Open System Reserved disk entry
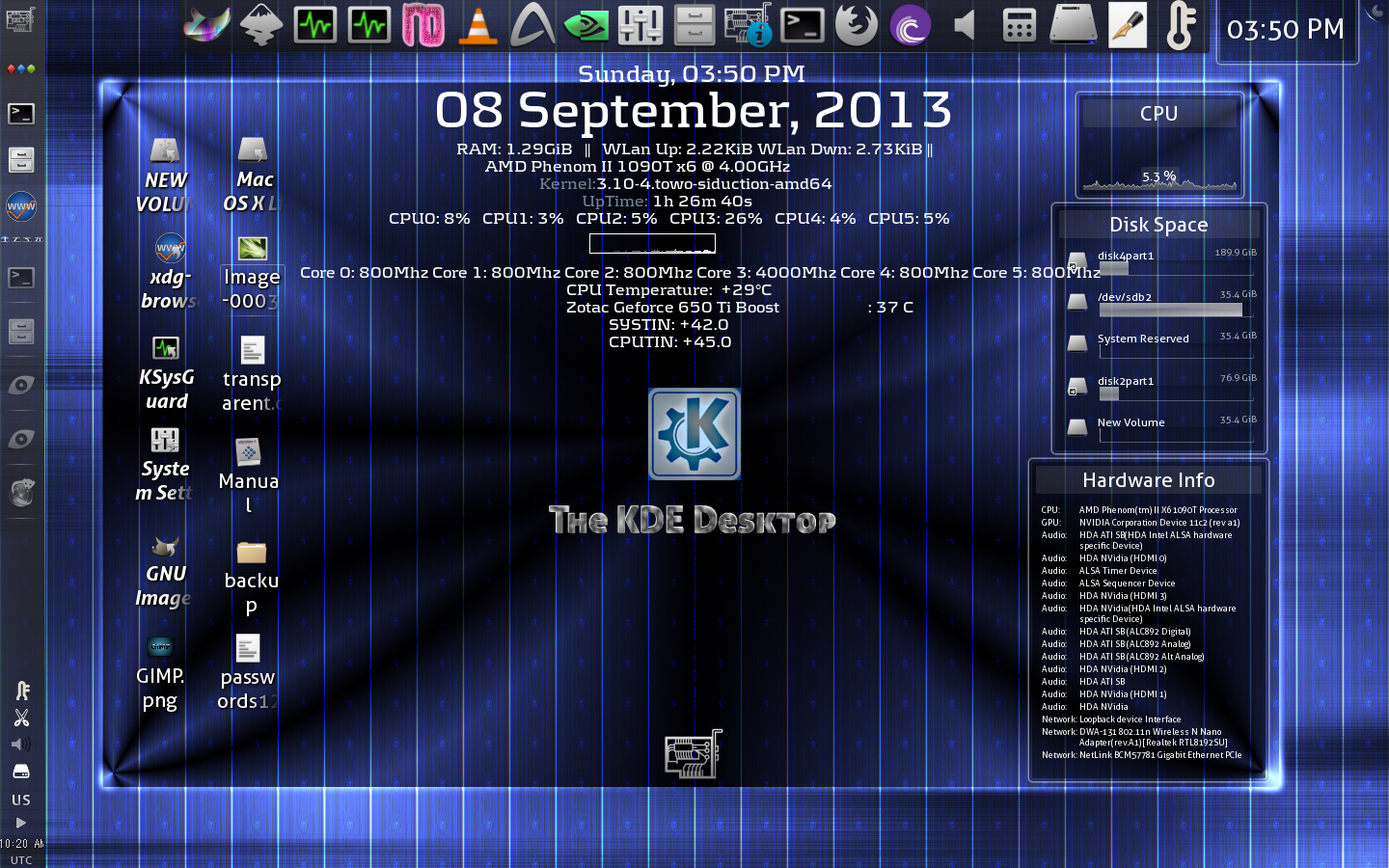 (x=1162, y=344)
